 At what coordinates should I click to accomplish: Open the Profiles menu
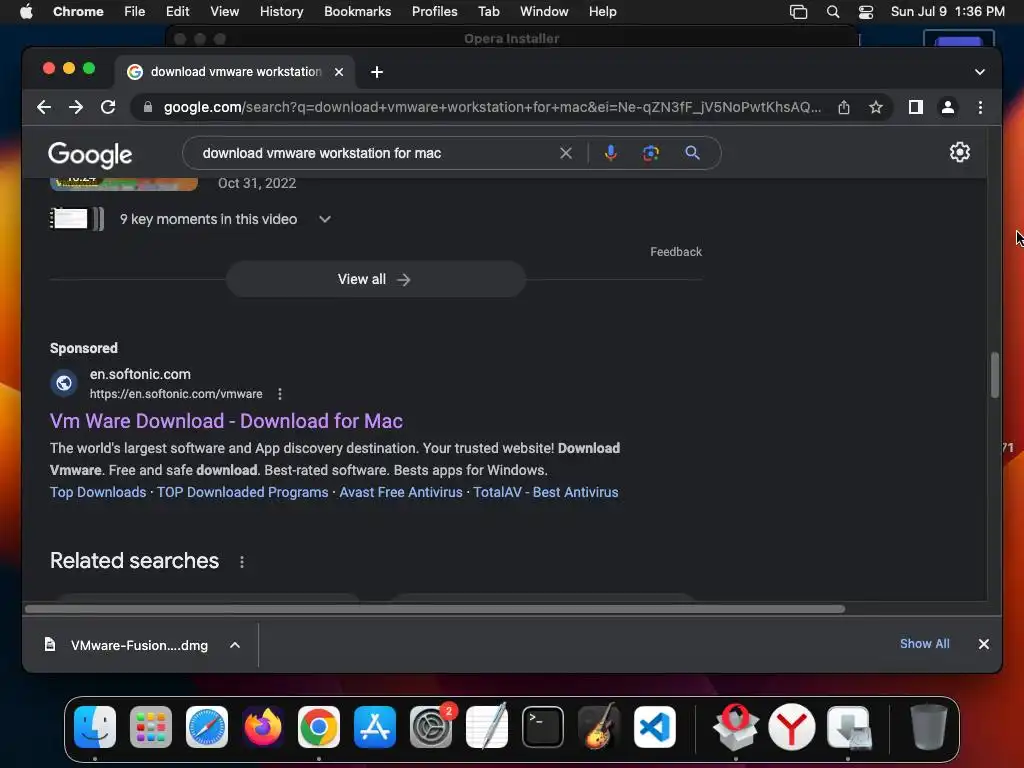pyautogui.click(x=434, y=12)
